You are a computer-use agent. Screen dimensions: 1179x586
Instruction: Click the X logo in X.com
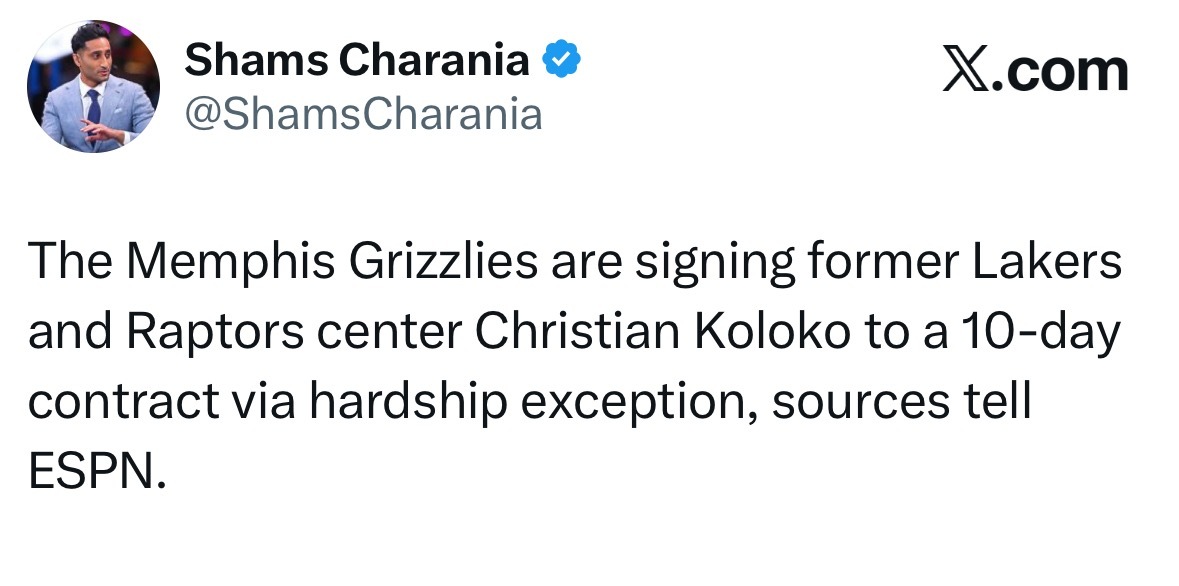[965, 72]
